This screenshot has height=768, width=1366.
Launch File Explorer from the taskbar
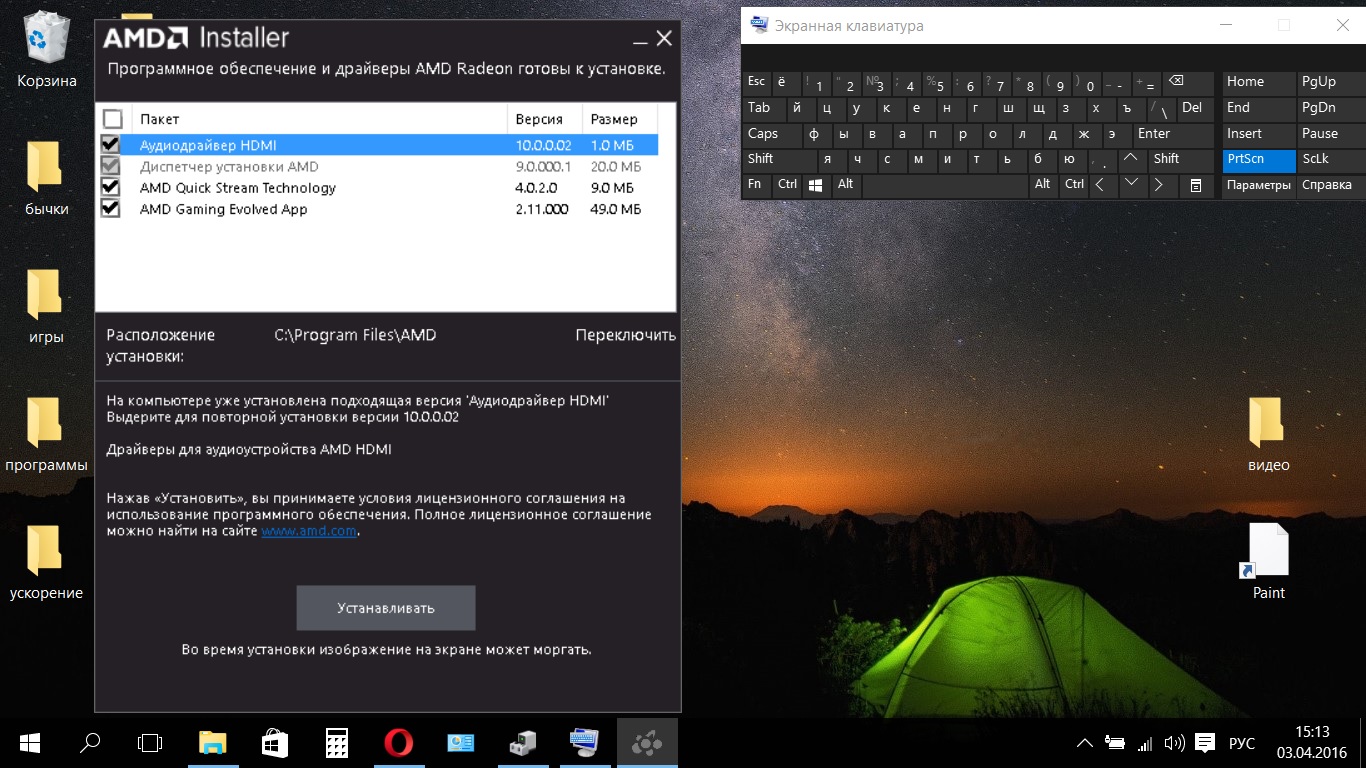tap(212, 743)
